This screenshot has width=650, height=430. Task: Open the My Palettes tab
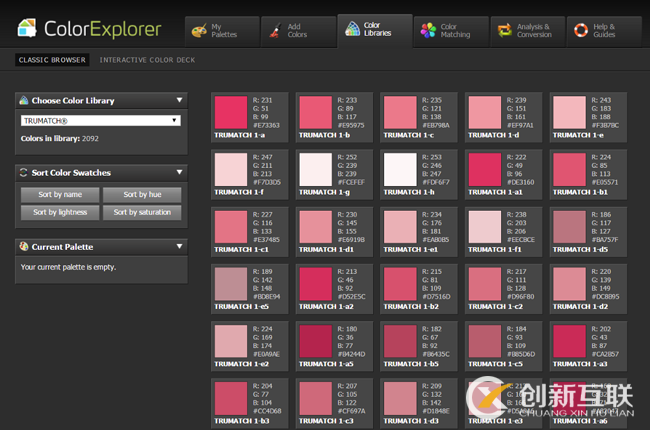222,31
